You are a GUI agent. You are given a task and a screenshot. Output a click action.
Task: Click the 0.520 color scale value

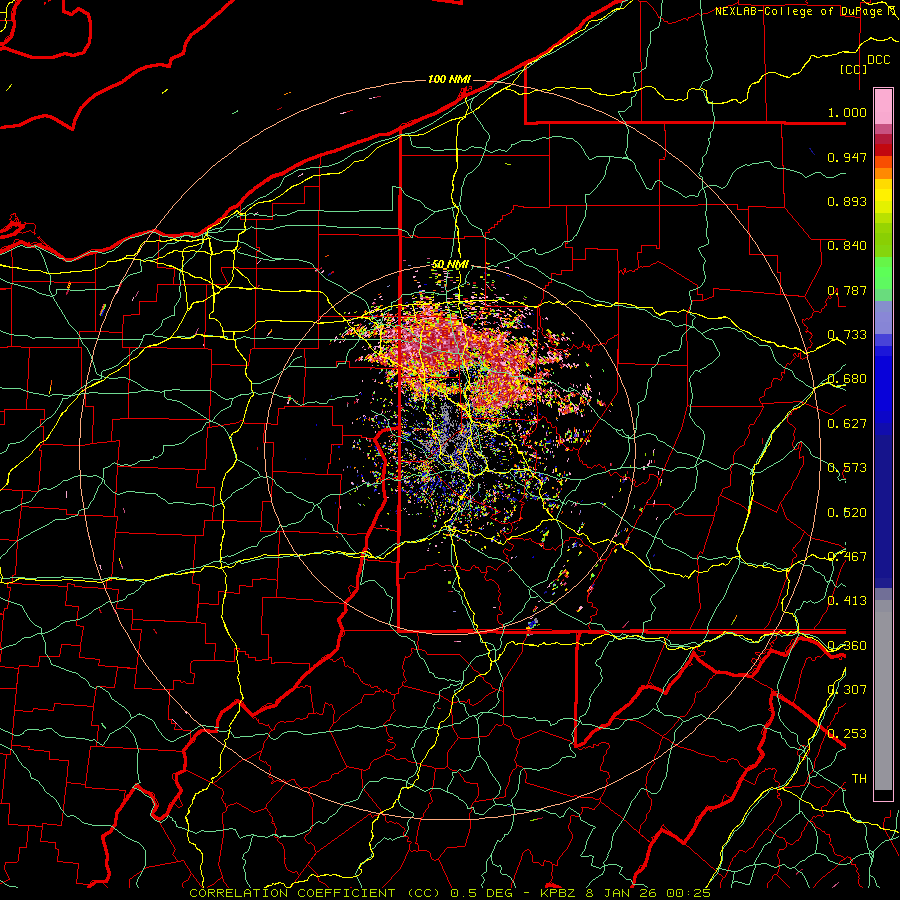coord(847,512)
